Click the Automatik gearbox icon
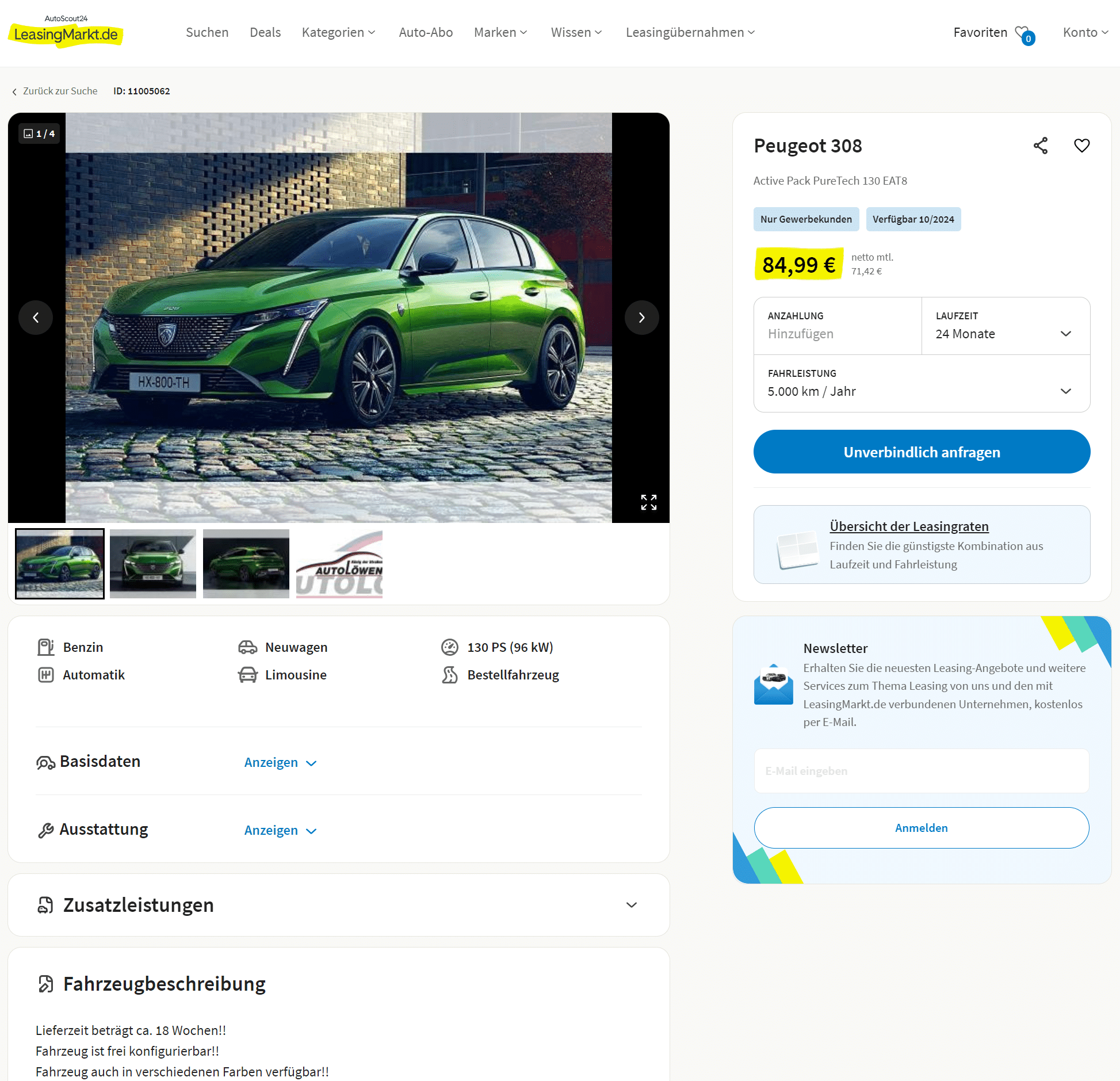1120x1081 pixels. point(46,675)
